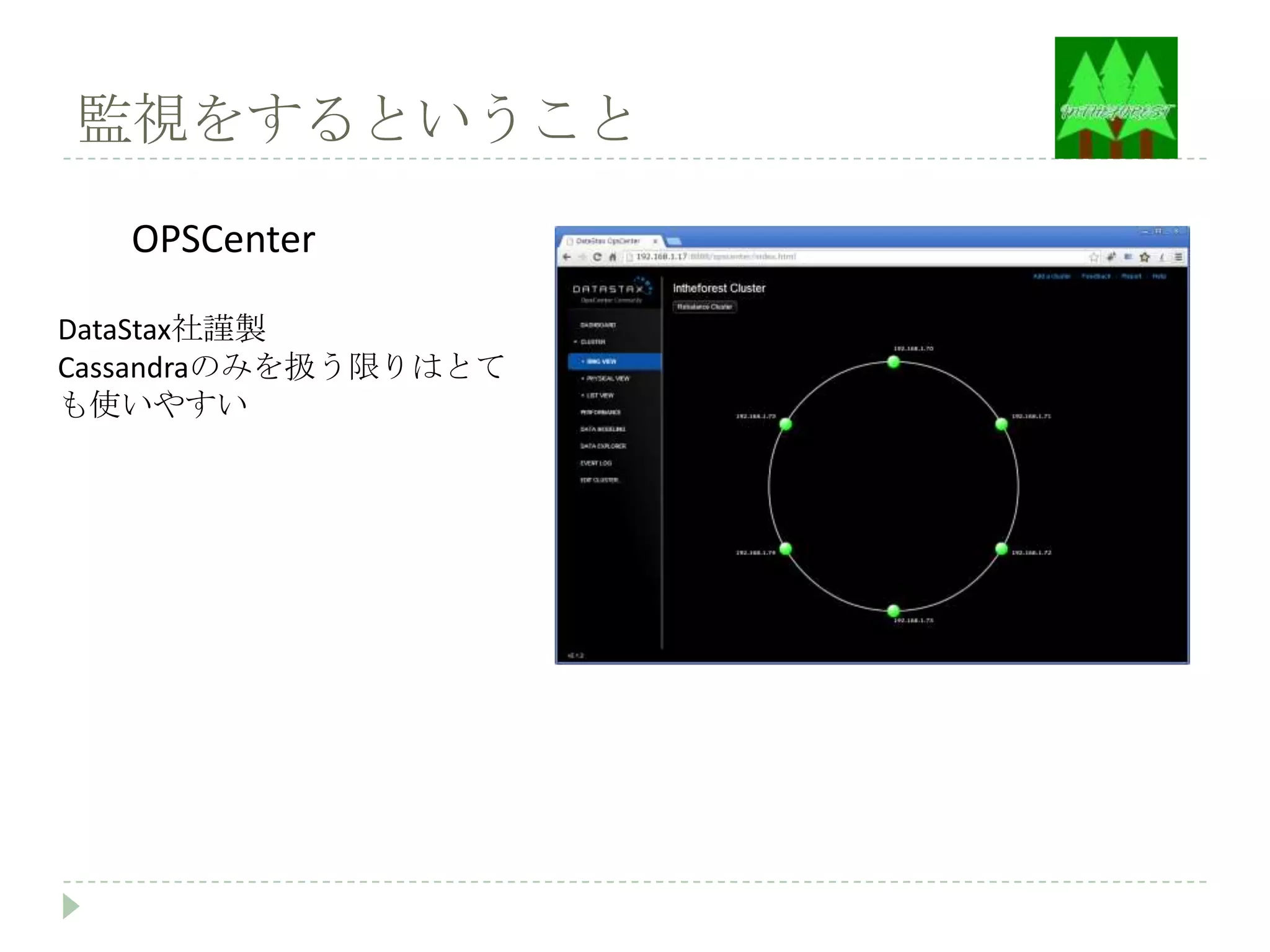Click the browser back arrow
The image size is (1270, 952).
pyautogui.click(x=567, y=257)
